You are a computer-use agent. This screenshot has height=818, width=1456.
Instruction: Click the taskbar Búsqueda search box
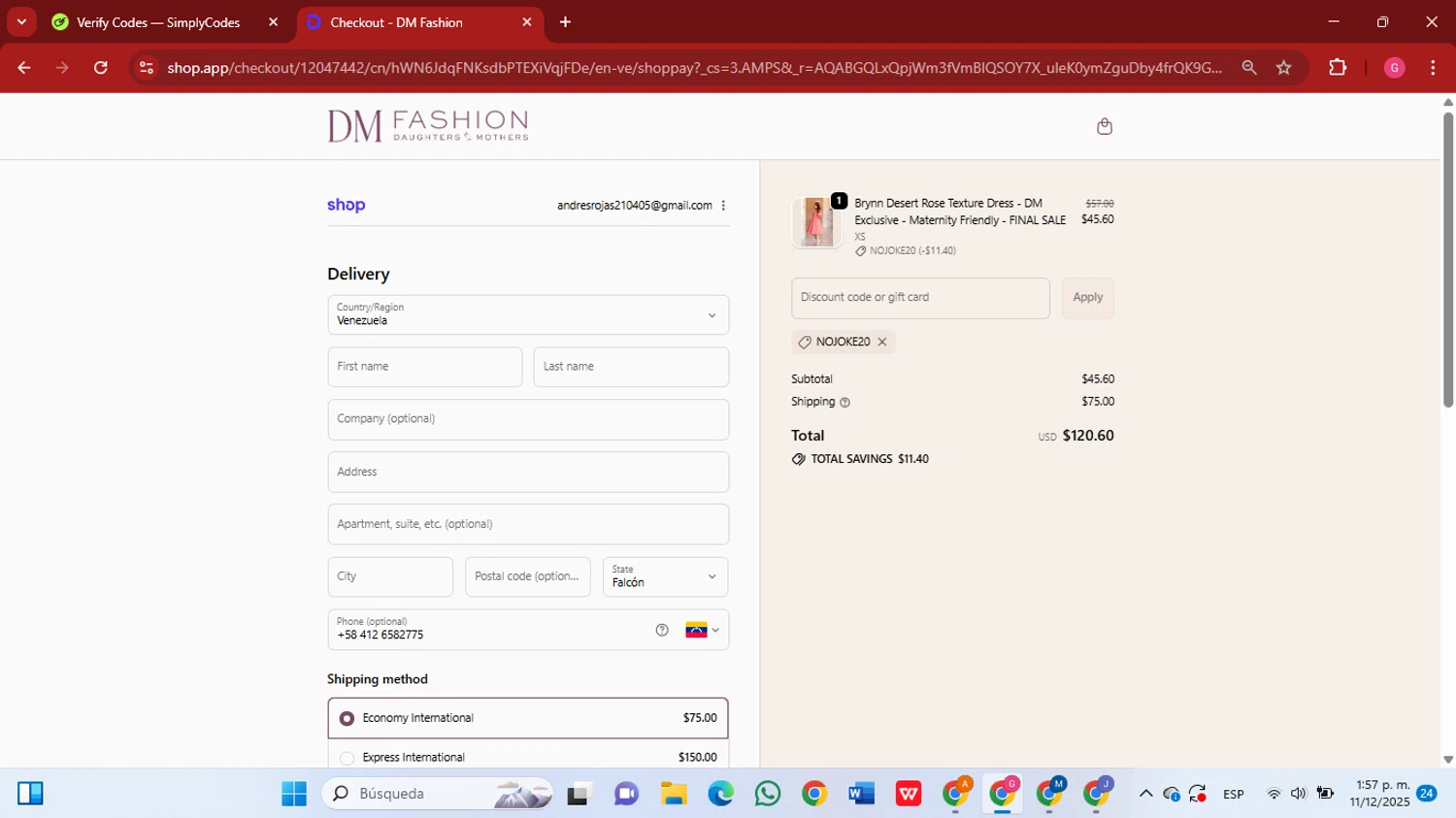click(x=437, y=794)
